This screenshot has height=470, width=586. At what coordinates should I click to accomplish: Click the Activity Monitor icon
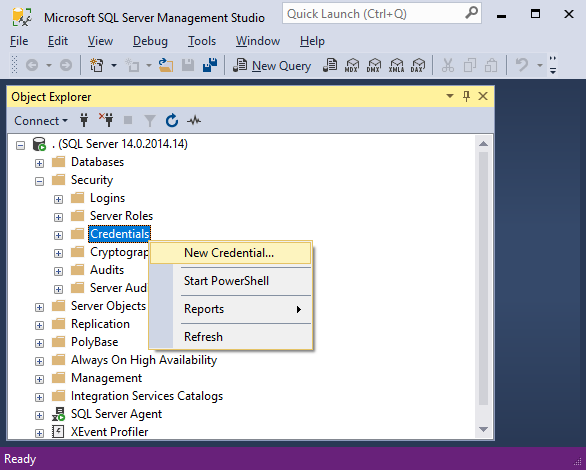click(194, 120)
